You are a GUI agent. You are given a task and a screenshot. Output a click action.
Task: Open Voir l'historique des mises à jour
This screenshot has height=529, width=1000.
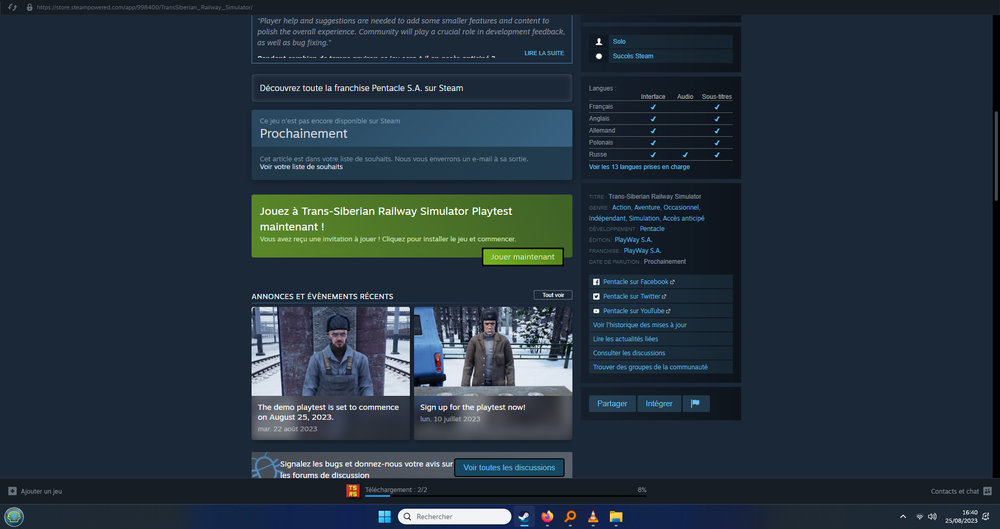(x=660, y=325)
